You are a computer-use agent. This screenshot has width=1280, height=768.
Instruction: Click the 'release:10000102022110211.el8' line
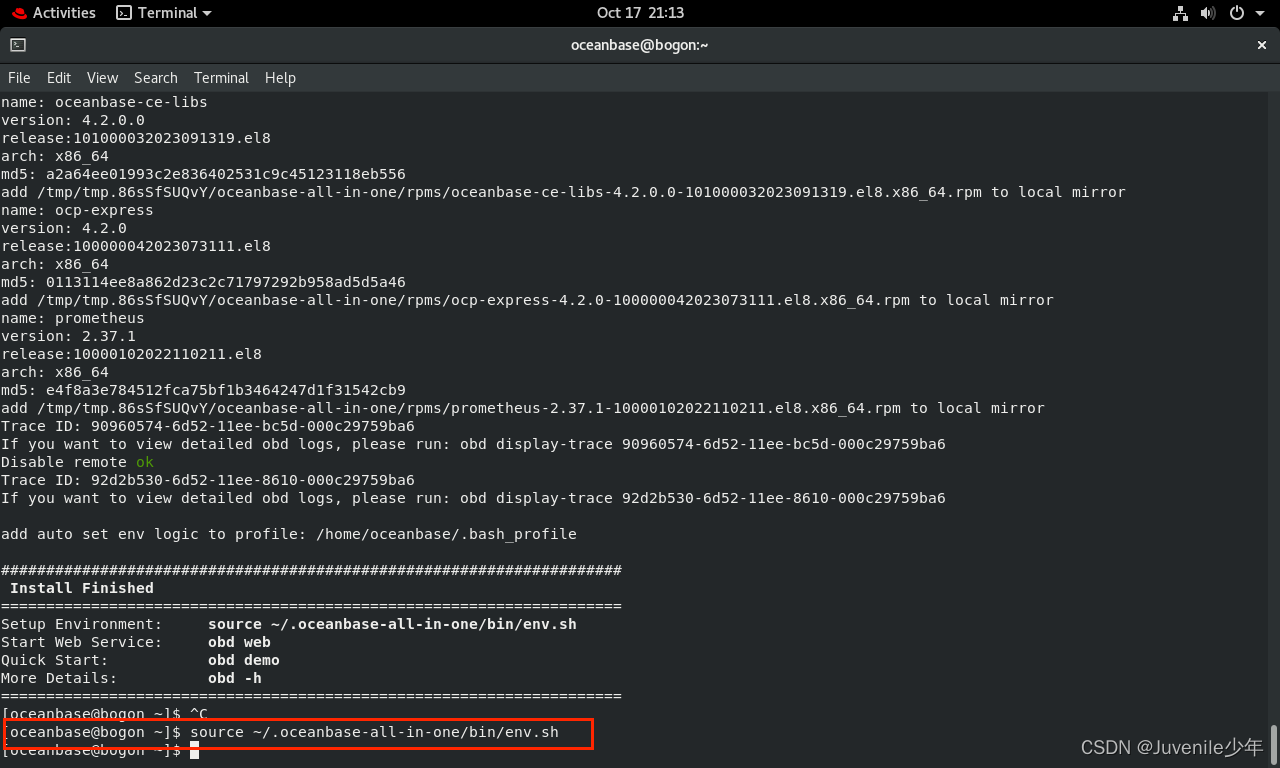tap(131, 354)
